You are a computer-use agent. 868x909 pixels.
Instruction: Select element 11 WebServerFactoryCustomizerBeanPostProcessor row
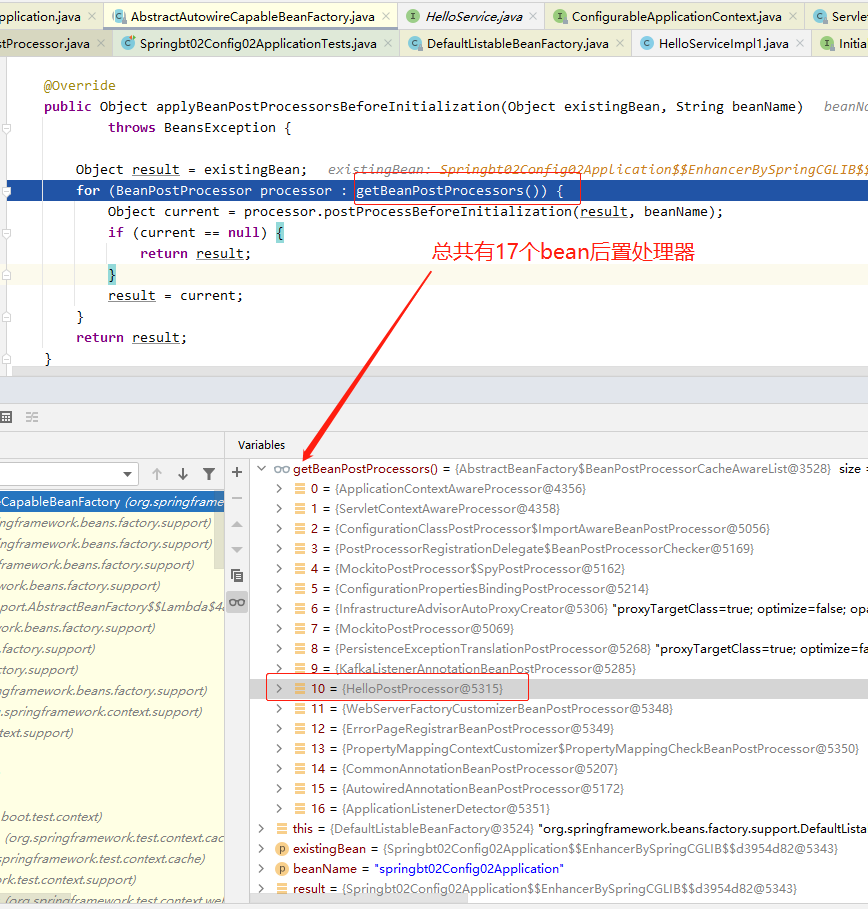[x=559, y=708]
